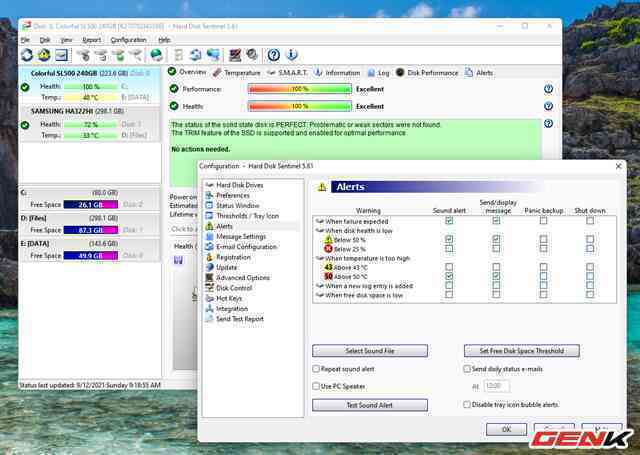
Task: Open Thresholds / Tray Icon page
Action: click(247, 216)
